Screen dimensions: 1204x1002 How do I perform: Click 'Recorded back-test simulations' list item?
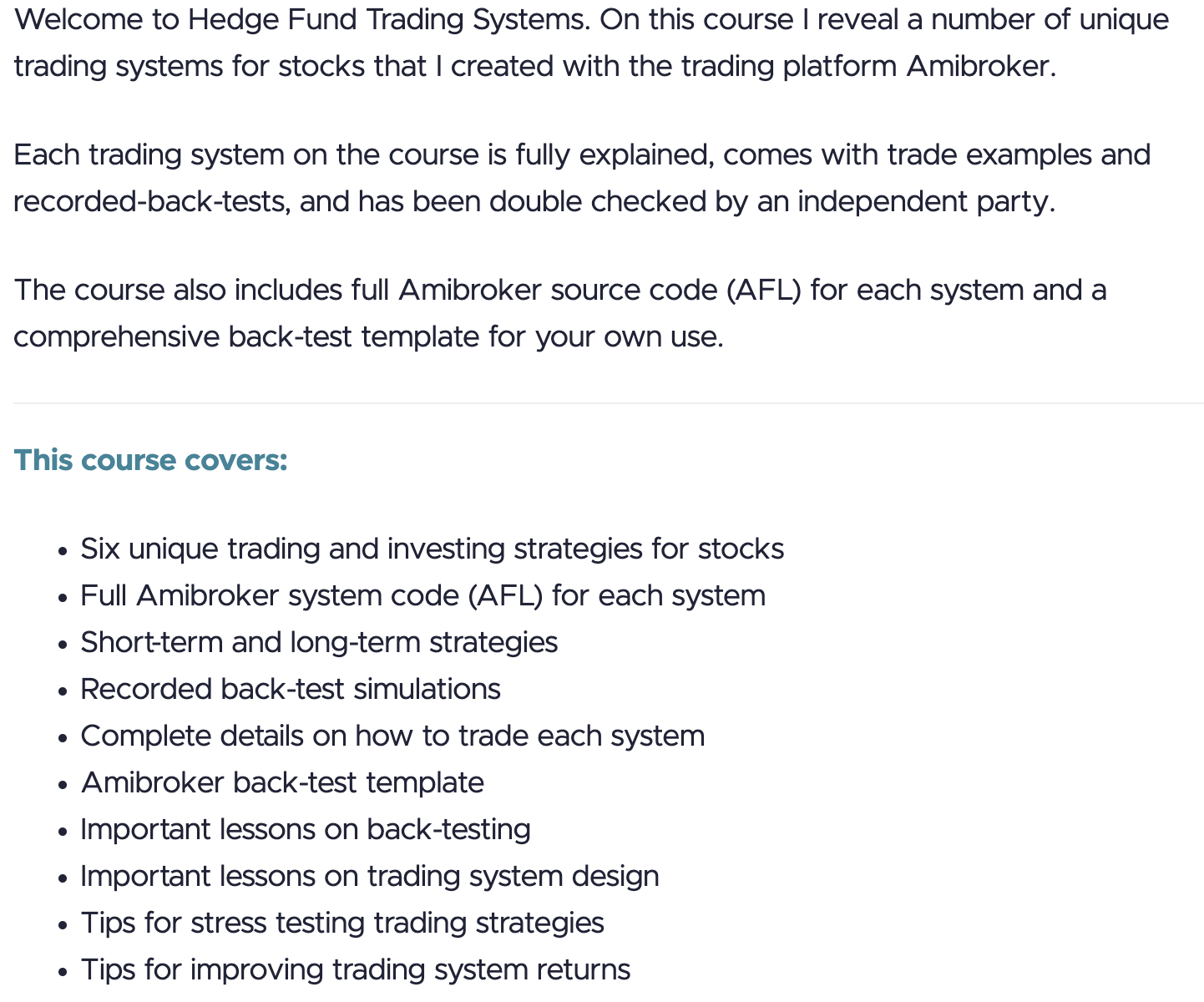pyautogui.click(x=291, y=689)
